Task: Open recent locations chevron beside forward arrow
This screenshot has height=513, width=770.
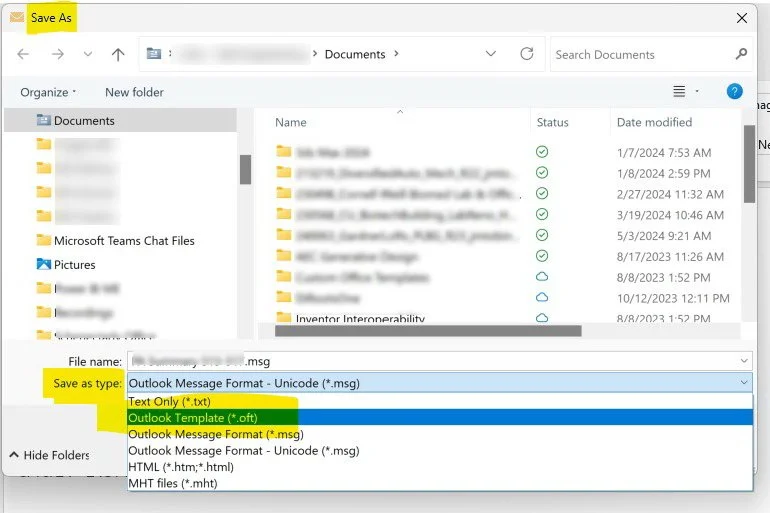Action: tap(88, 54)
